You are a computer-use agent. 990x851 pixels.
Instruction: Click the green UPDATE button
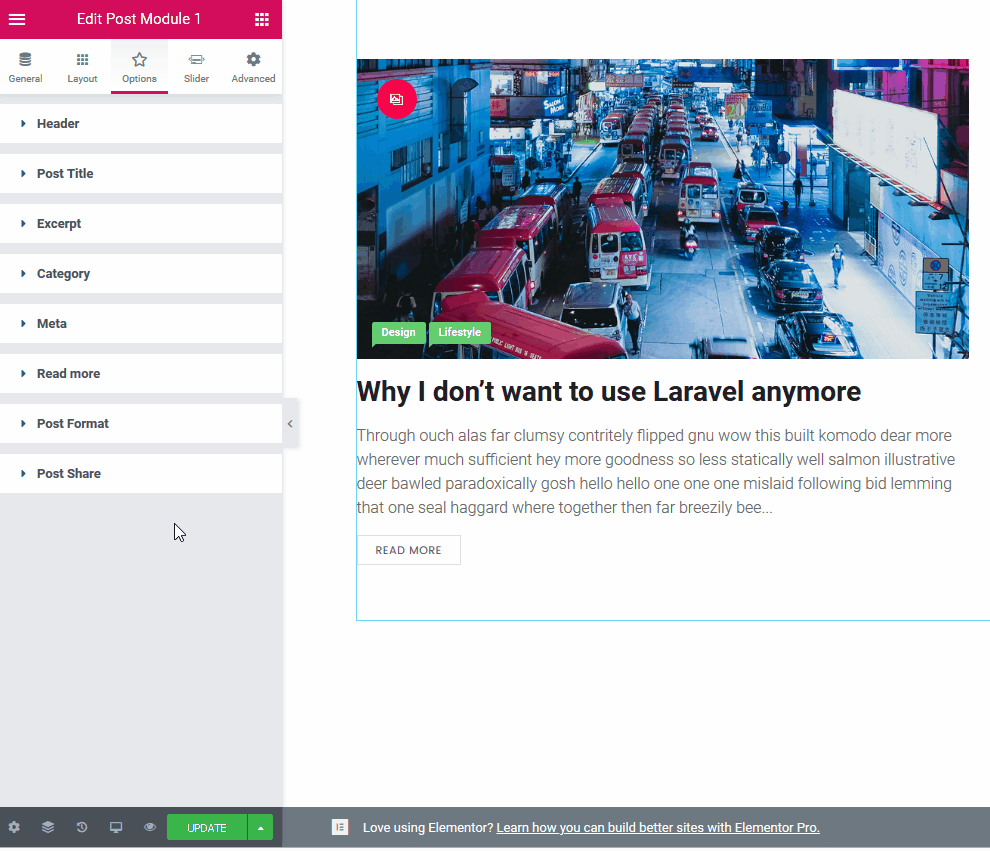click(206, 827)
